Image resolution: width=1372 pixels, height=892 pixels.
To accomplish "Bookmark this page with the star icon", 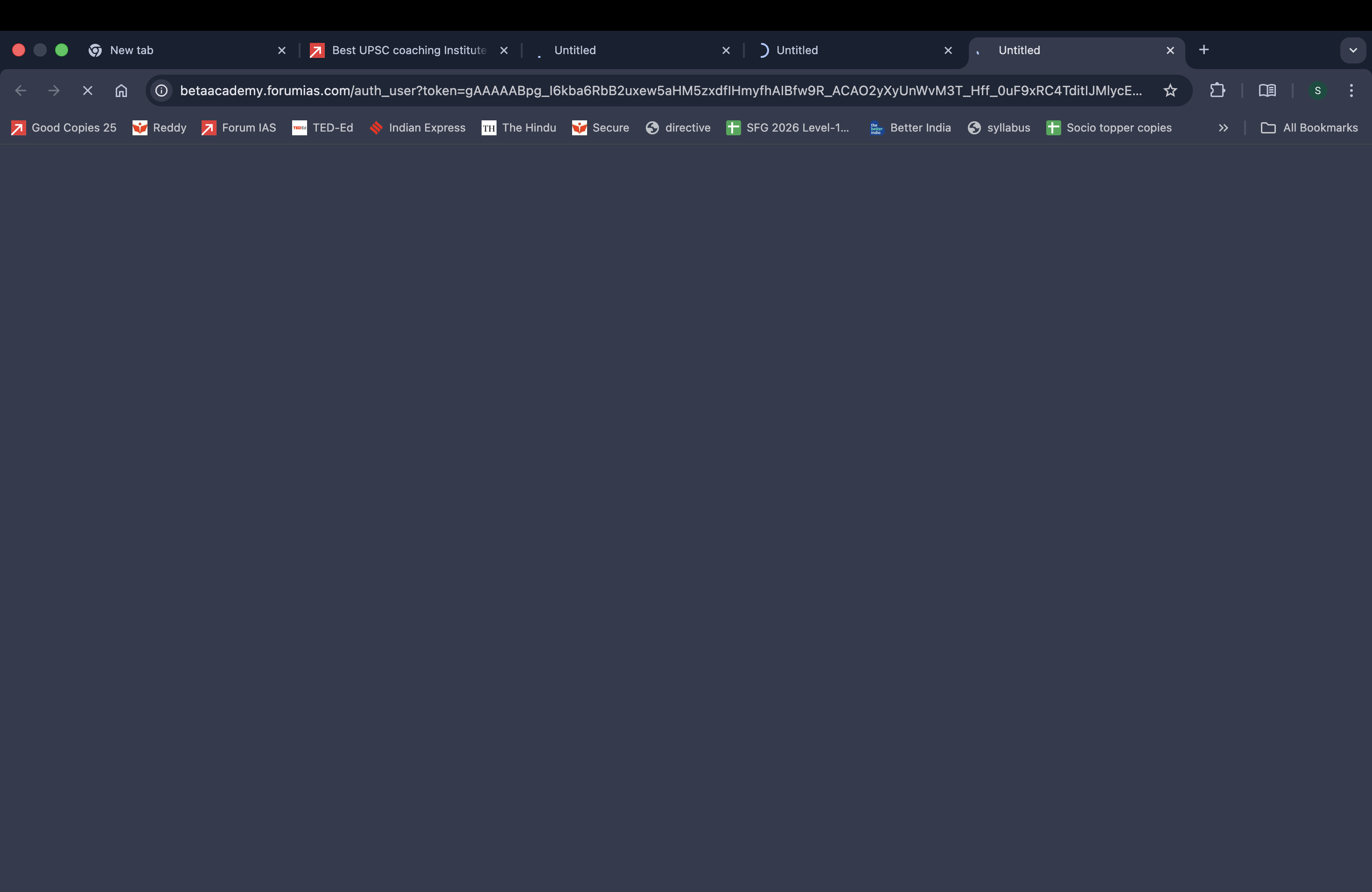I will (x=1169, y=91).
